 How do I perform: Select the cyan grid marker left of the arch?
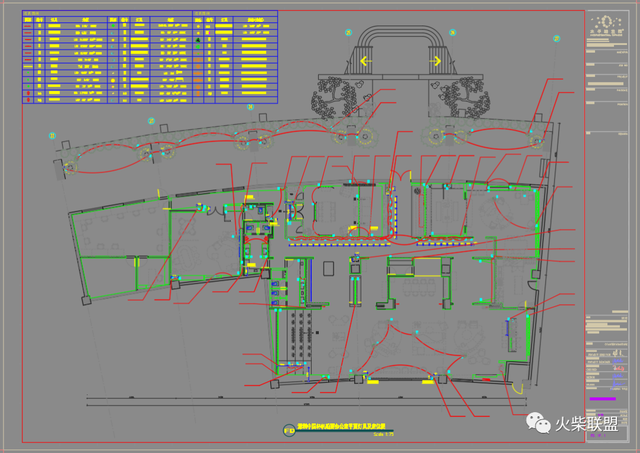point(348,33)
